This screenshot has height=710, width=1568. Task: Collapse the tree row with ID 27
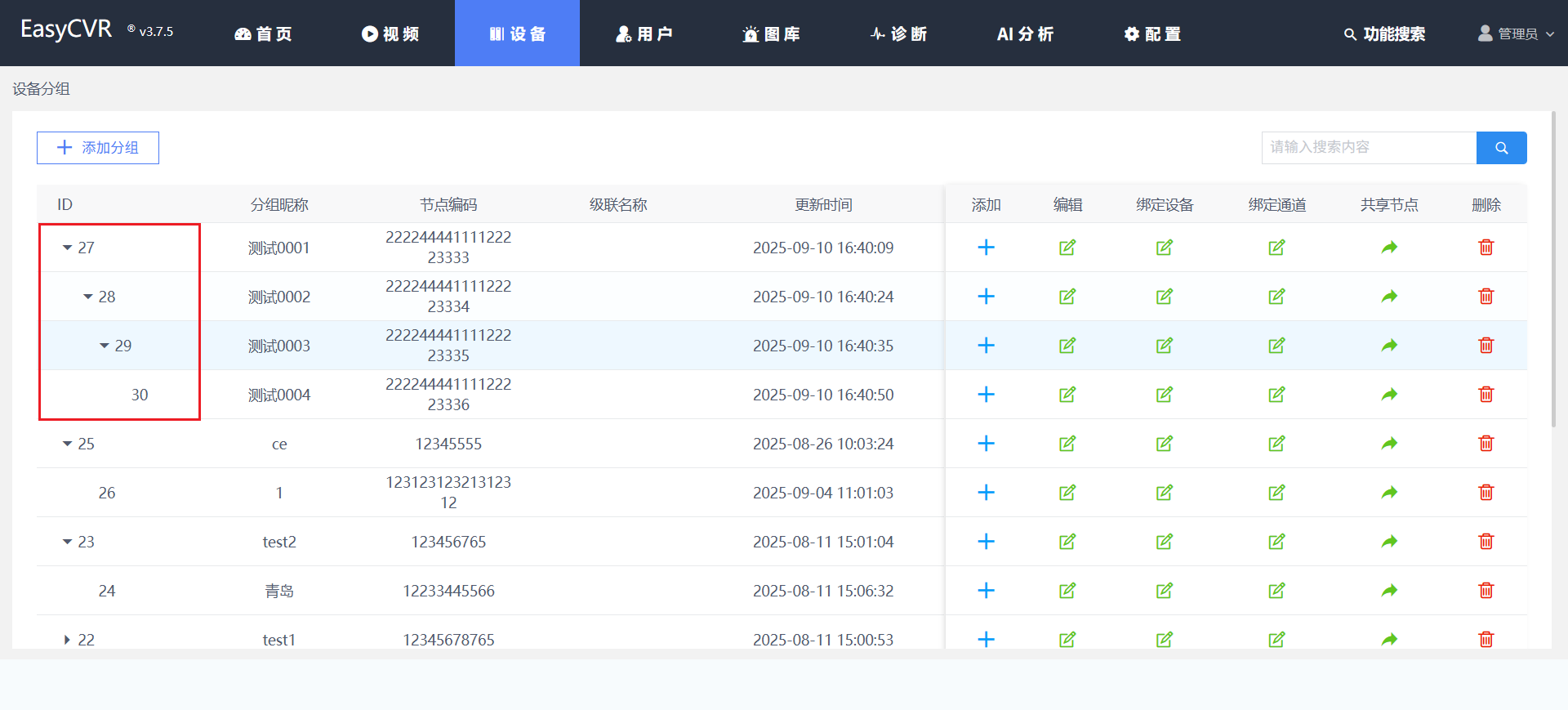[68, 248]
